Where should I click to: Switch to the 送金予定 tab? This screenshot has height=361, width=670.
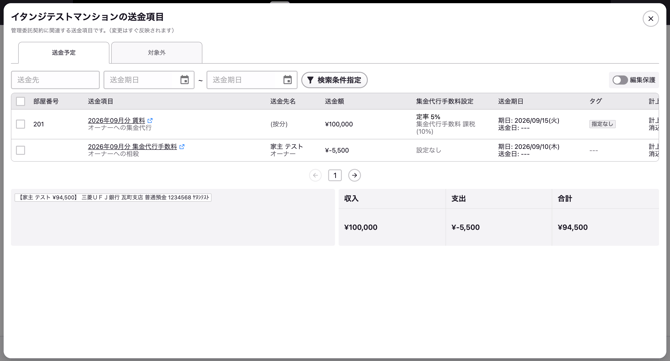[x=64, y=53]
